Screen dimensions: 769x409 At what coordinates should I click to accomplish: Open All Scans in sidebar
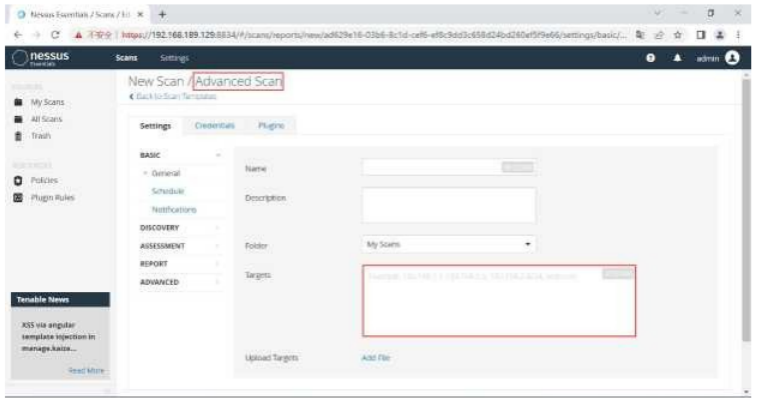click(47, 119)
